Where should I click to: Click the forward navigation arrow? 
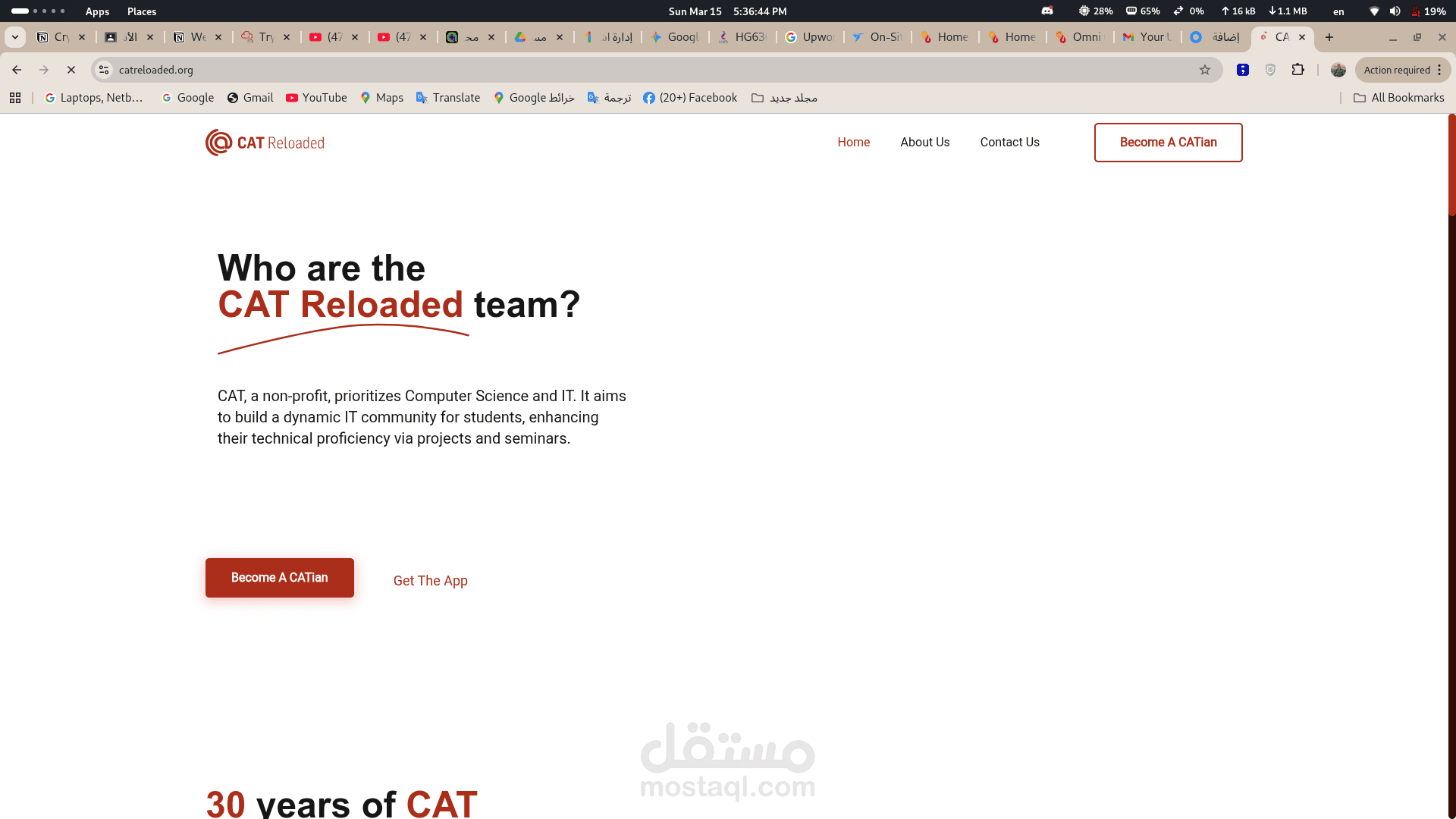[44, 70]
